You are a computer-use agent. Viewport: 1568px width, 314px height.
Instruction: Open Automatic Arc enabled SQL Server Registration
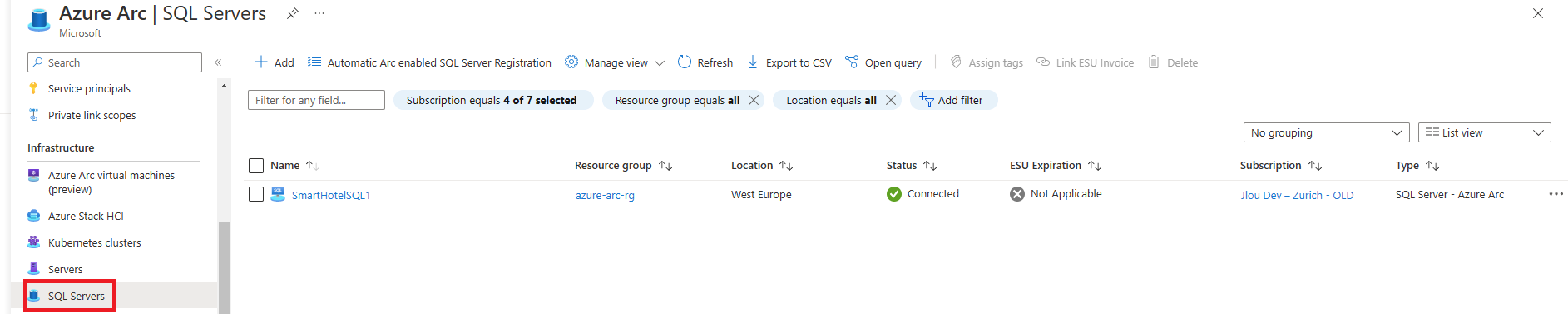click(x=429, y=62)
